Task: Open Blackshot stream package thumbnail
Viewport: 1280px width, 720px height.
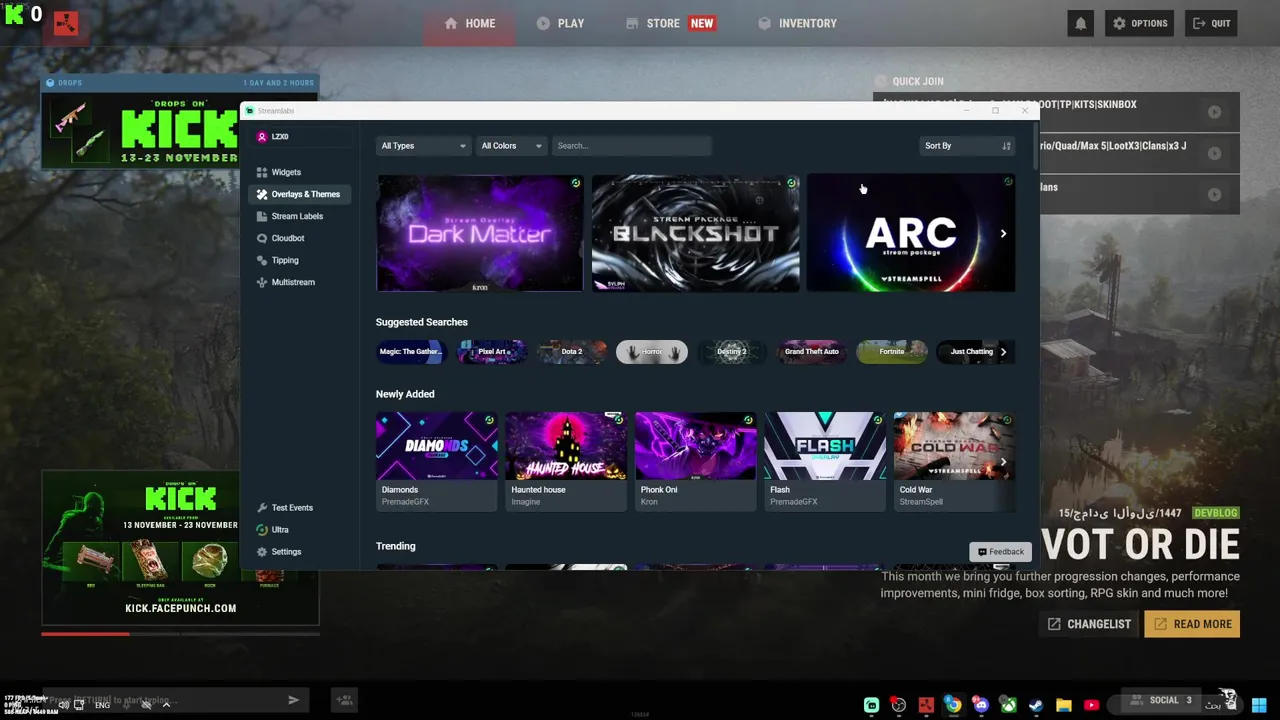Action: pyautogui.click(x=695, y=233)
